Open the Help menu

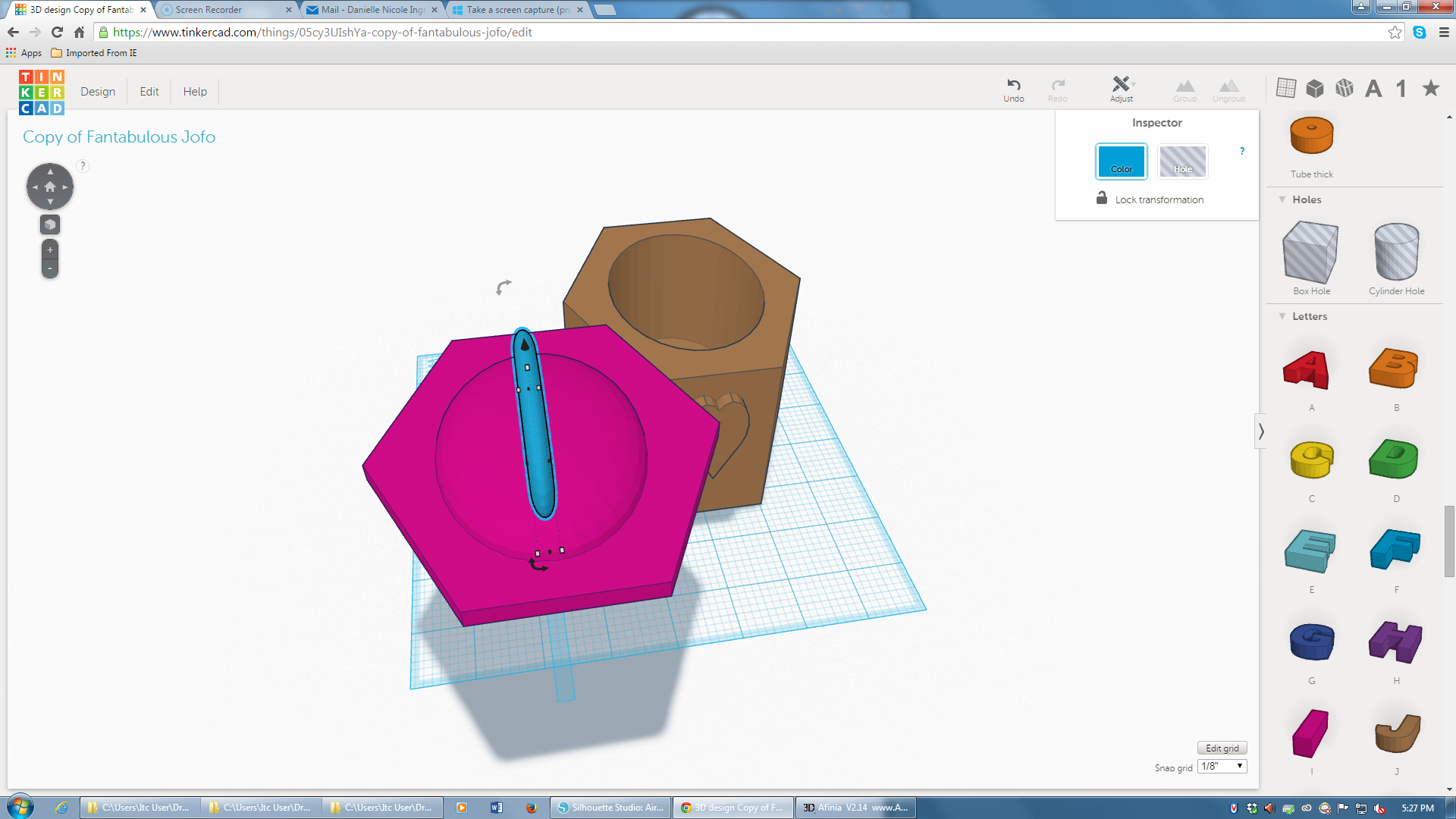[x=195, y=91]
